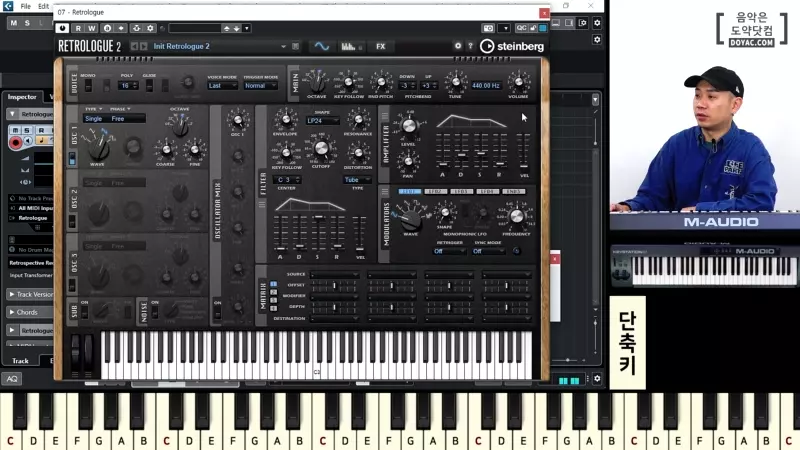Click the filter Resonance knob
The height and width of the screenshot is (450, 800).
coord(358,119)
